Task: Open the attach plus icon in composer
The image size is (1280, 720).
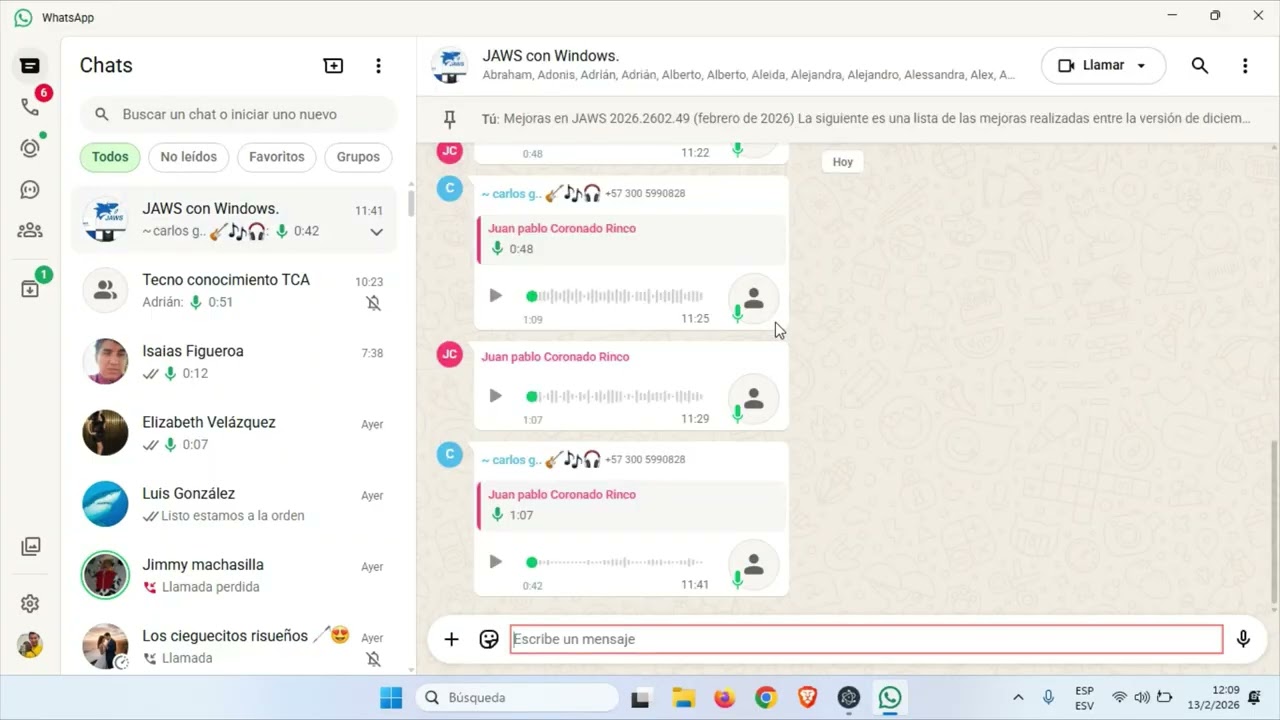Action: click(x=451, y=639)
